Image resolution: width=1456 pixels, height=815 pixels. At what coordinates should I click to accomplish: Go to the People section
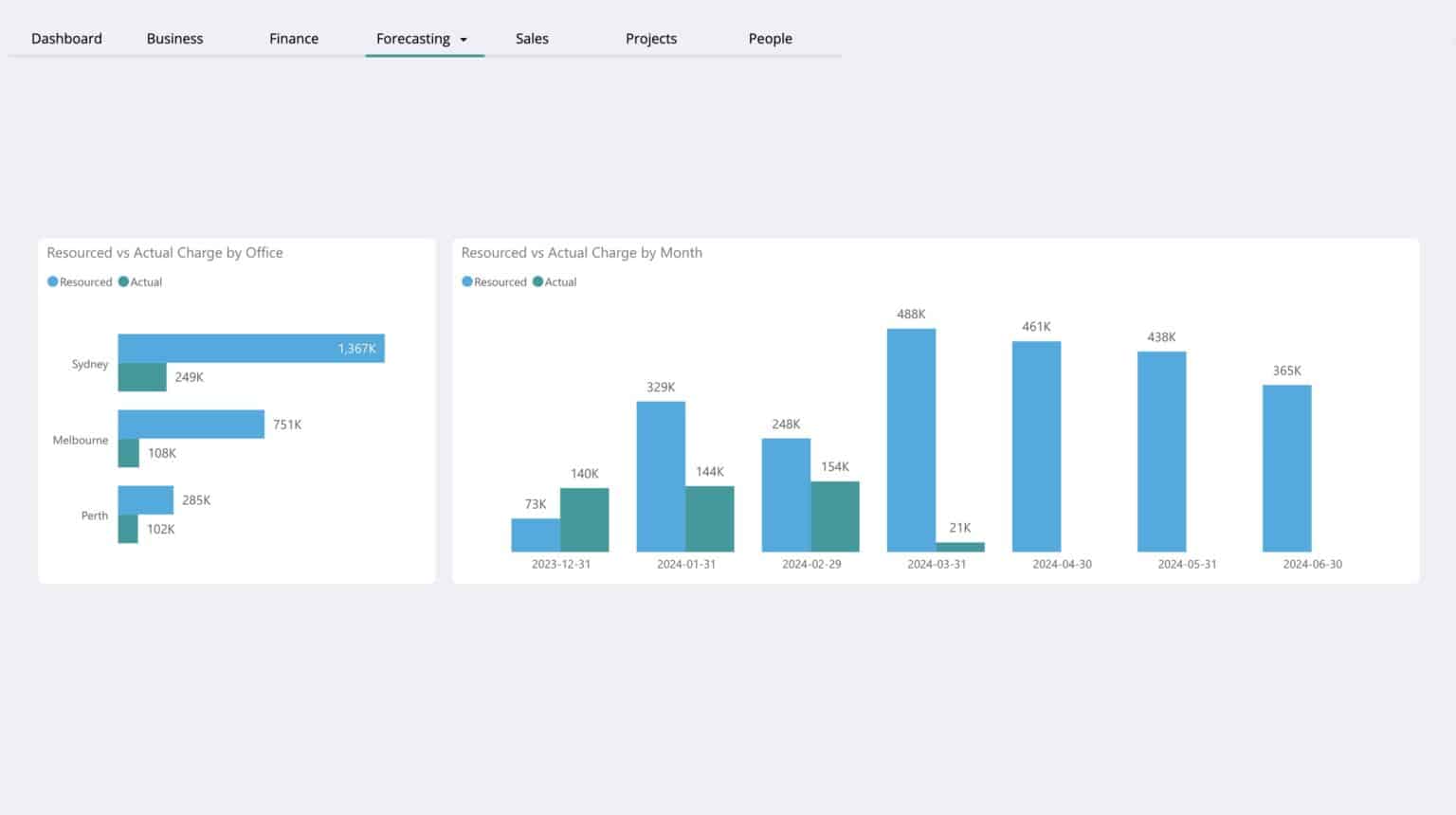coord(770,39)
